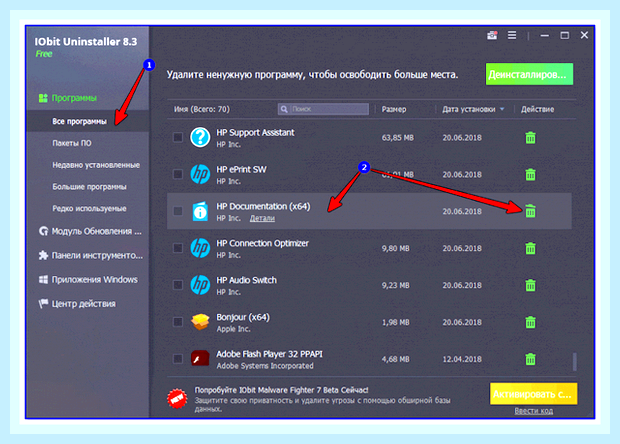The height and width of the screenshot is (444, 620).
Task: Click the red NEW badge icon in the promo banner
Action: point(177,399)
